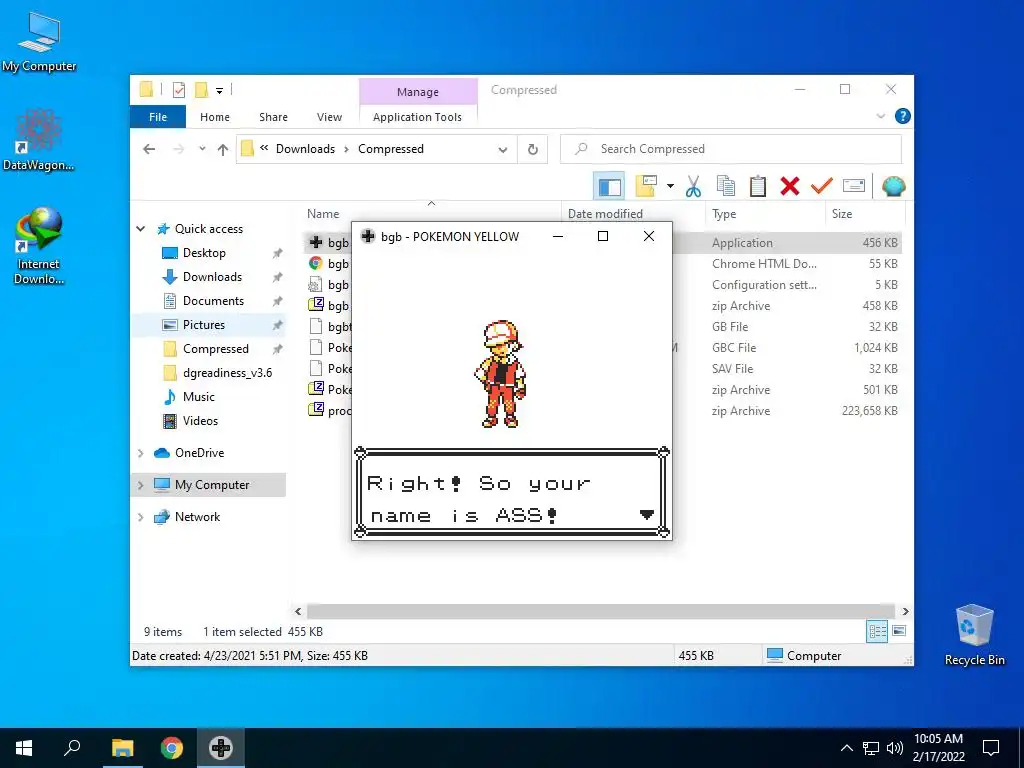Go back with the Back arrow
1024x768 pixels.
(149, 150)
